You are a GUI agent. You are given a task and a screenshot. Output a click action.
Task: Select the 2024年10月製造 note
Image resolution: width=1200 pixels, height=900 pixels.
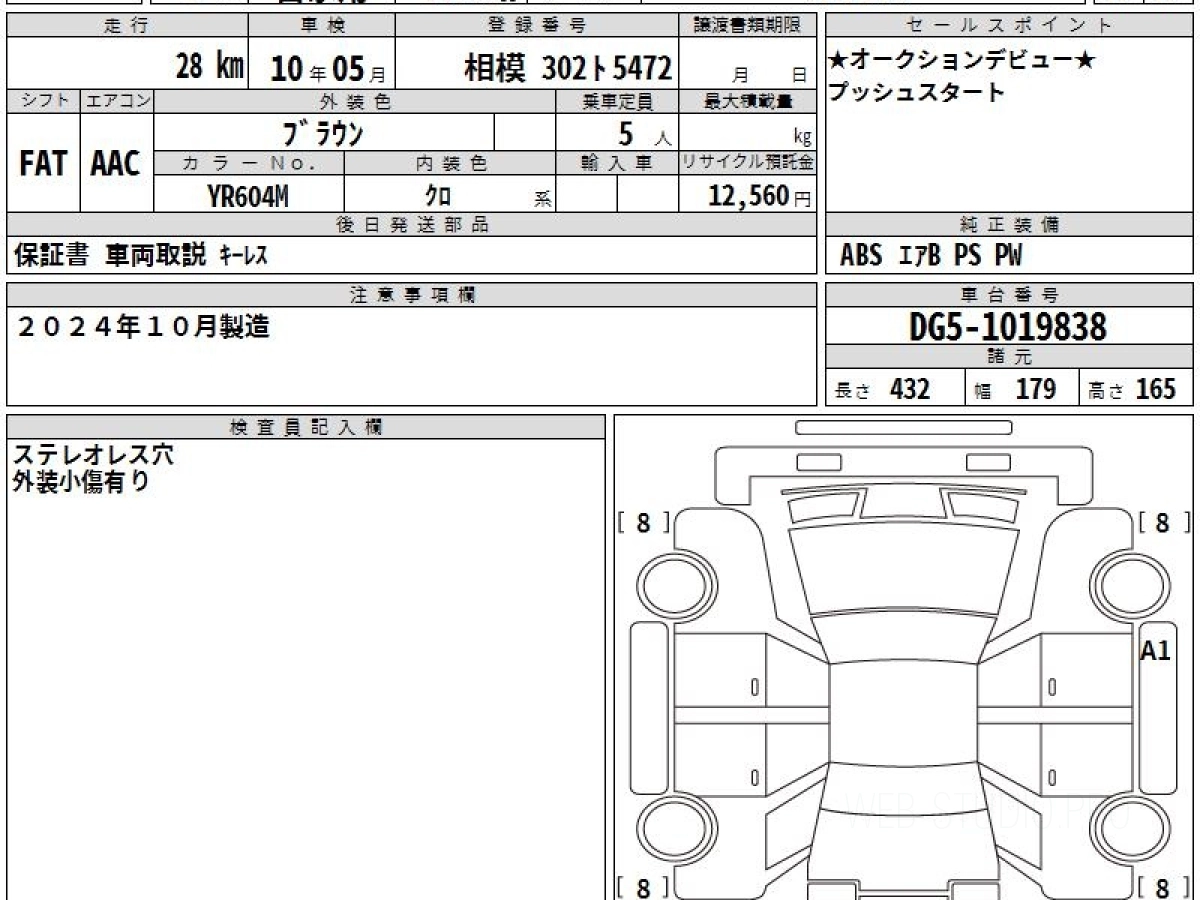[144, 327]
